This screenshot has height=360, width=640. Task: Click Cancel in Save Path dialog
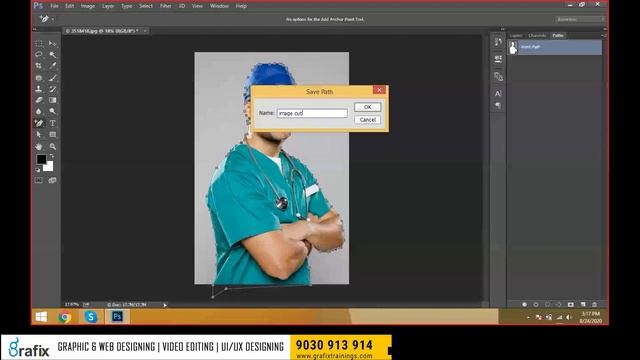367,120
